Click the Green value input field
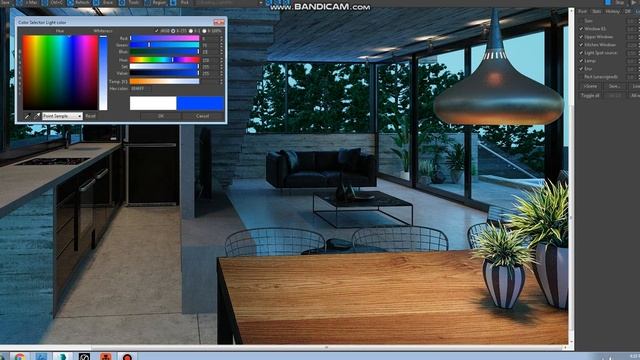The height and width of the screenshot is (360, 640). [x=211, y=45]
